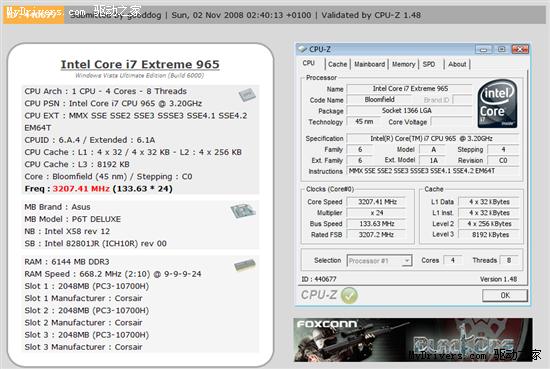Open the Memory tab
The height and width of the screenshot is (369, 550).
(x=403, y=64)
